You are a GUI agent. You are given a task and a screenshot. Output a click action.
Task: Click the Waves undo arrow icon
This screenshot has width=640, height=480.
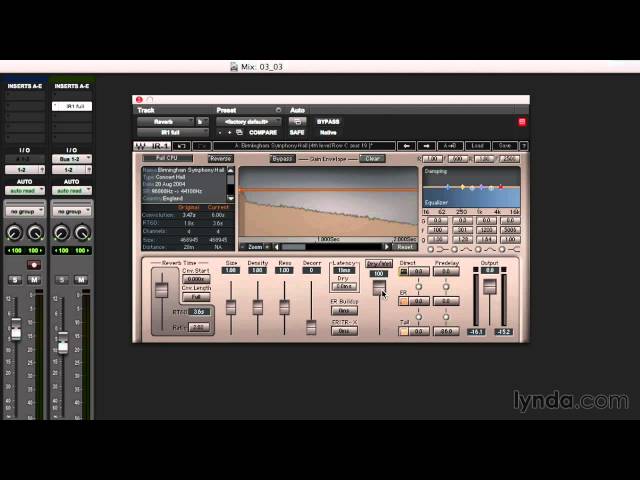(182, 146)
